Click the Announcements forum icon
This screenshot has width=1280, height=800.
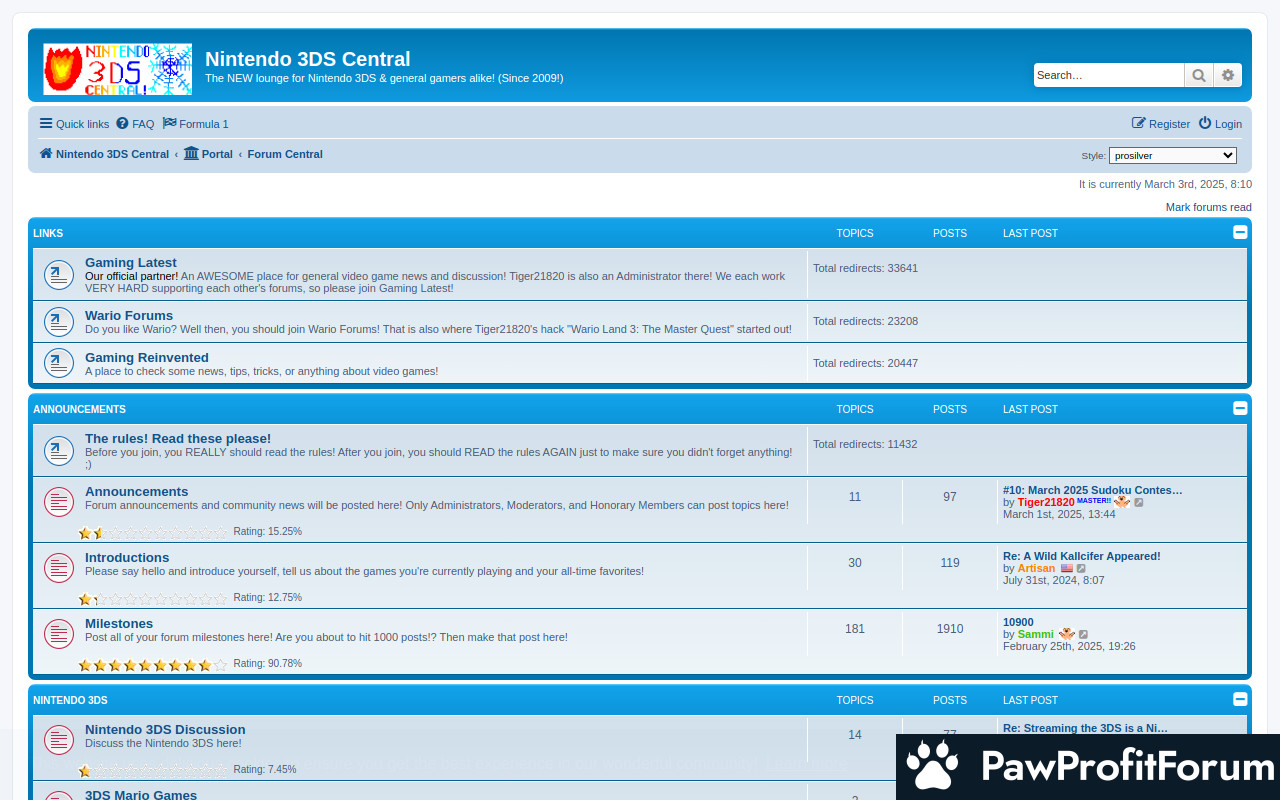(x=59, y=502)
